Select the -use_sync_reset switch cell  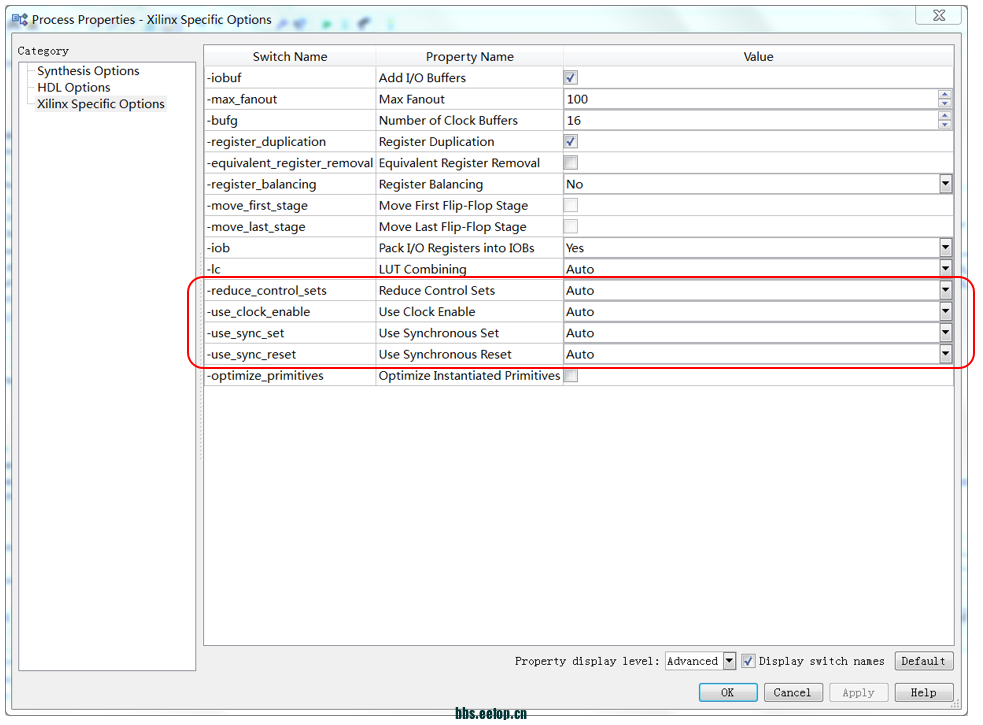click(x=290, y=354)
